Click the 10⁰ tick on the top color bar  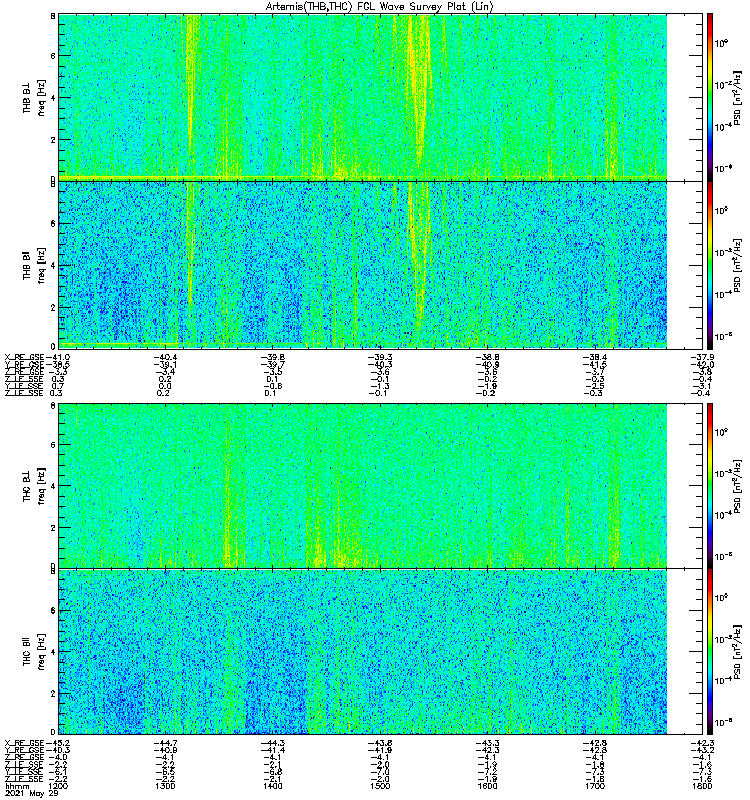[721, 43]
